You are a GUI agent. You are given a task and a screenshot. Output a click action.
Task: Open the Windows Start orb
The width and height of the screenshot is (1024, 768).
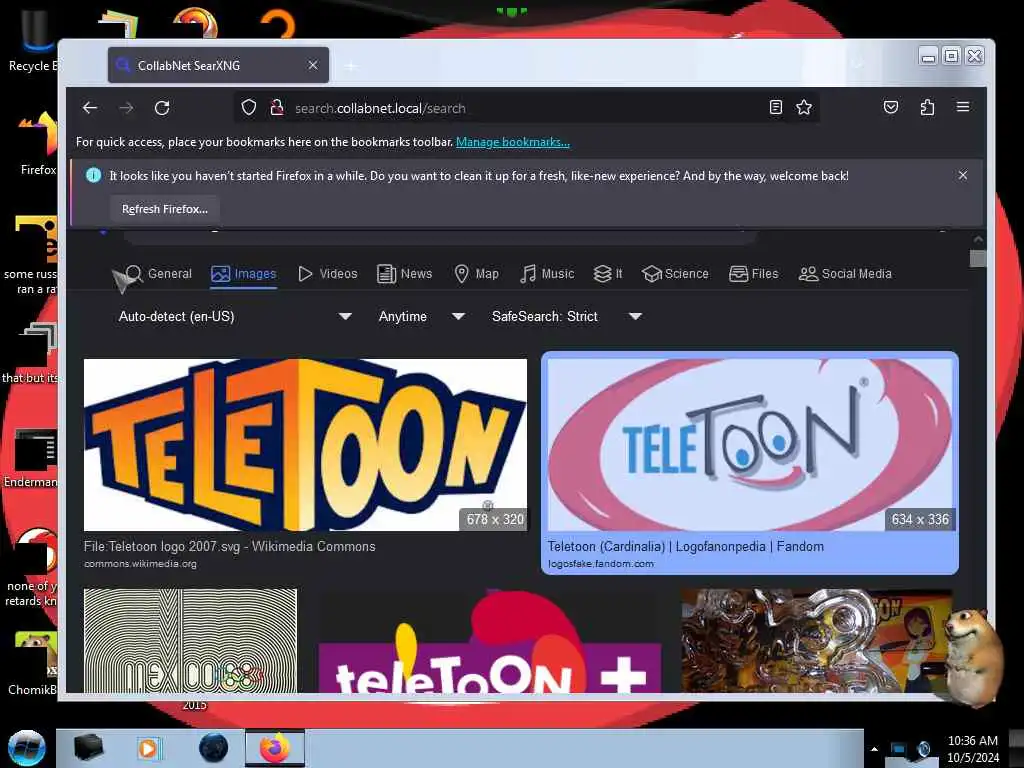[x=27, y=748]
